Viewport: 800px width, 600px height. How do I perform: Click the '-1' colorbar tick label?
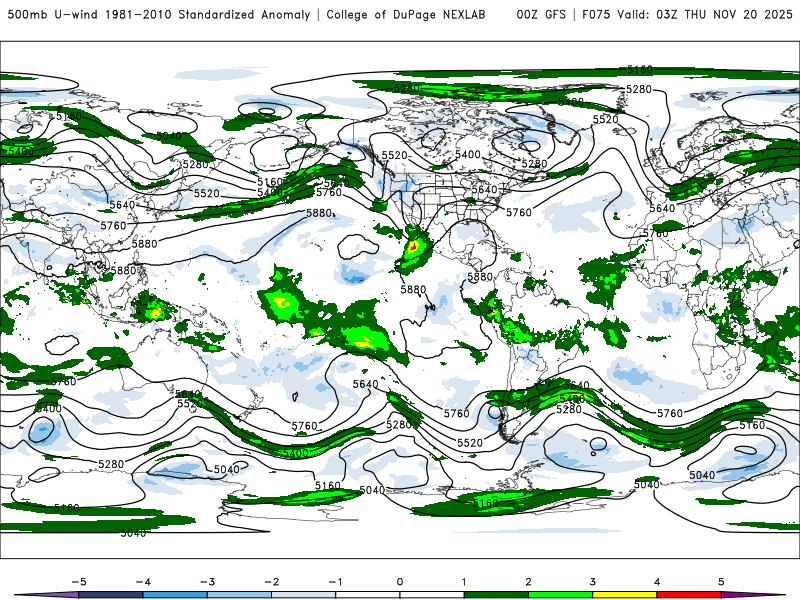pyautogui.click(x=335, y=582)
